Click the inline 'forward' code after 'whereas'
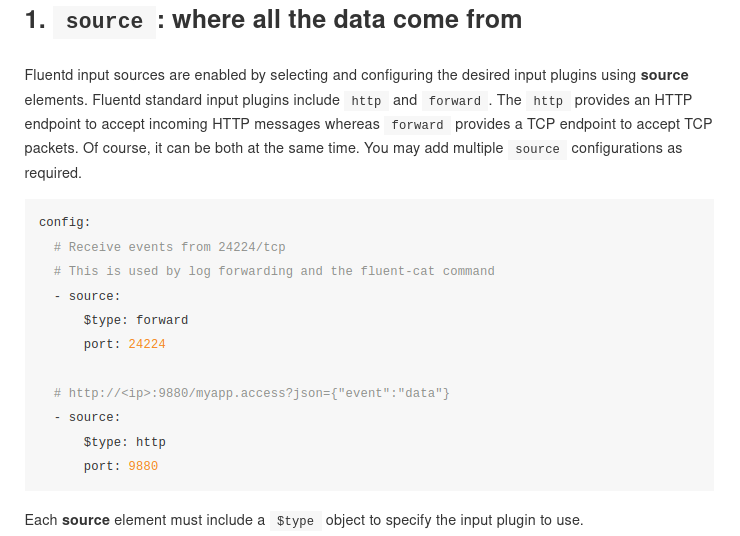Image resolution: width=740 pixels, height=536 pixels. pos(417,125)
